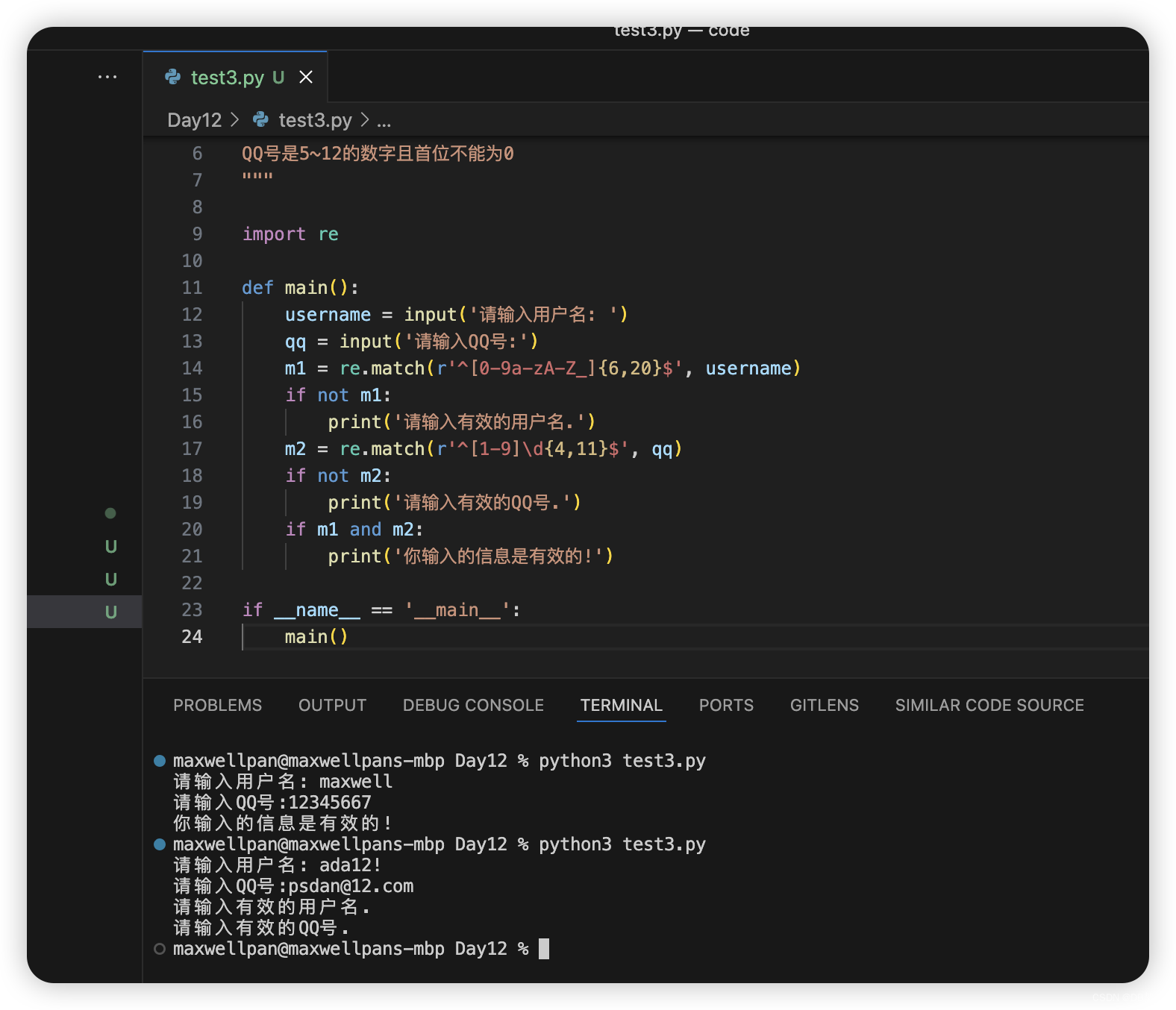
Task: Click the first U untracked status marker
Action: [111, 547]
